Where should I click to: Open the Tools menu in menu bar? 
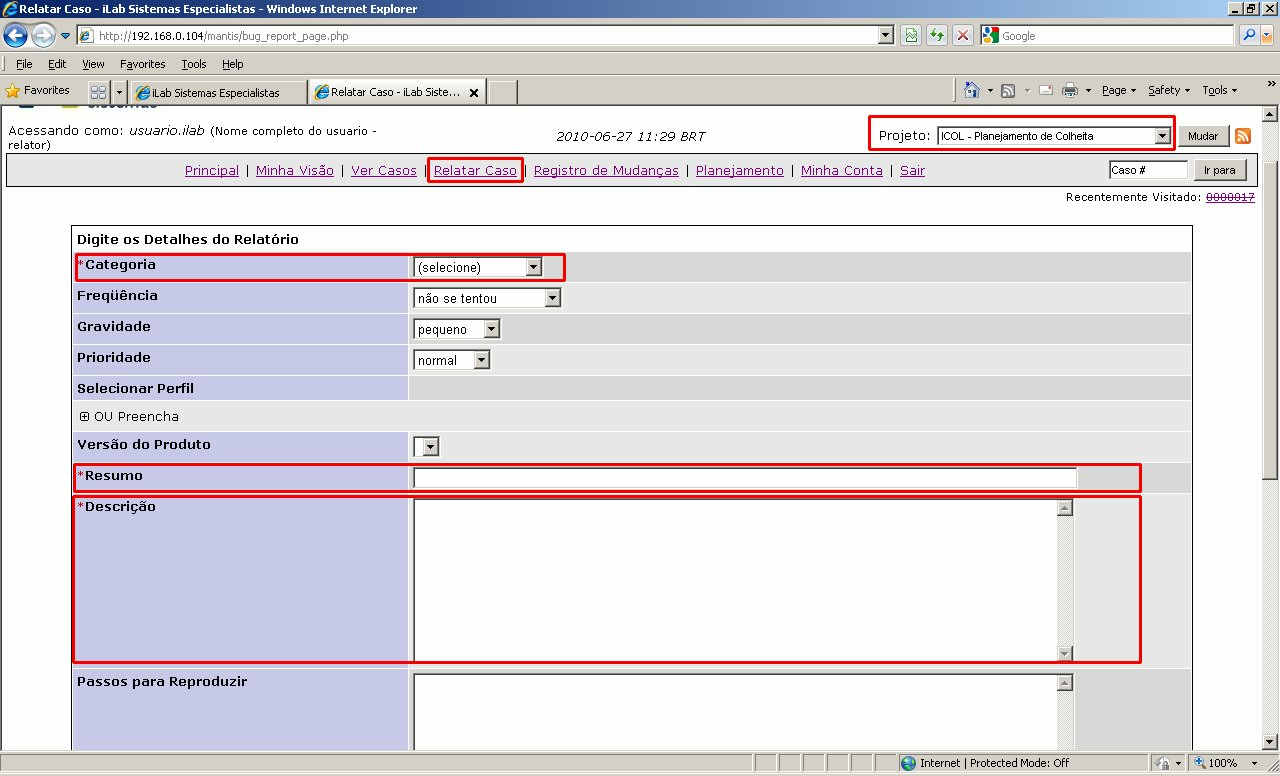pyautogui.click(x=194, y=64)
